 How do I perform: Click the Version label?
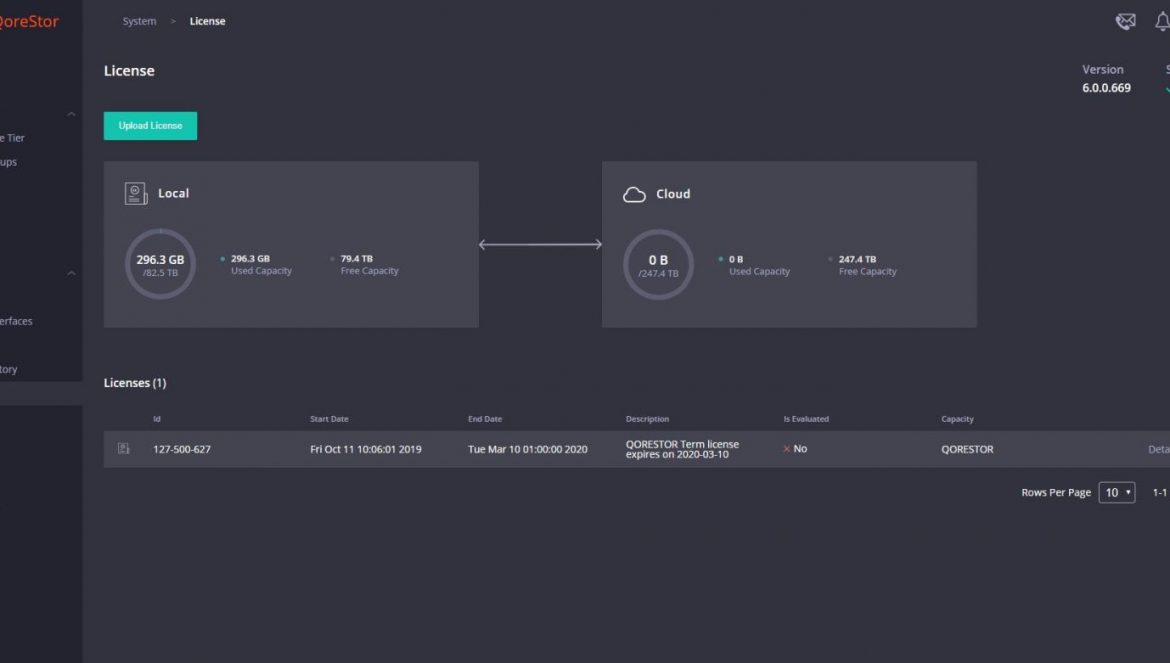click(x=1103, y=69)
